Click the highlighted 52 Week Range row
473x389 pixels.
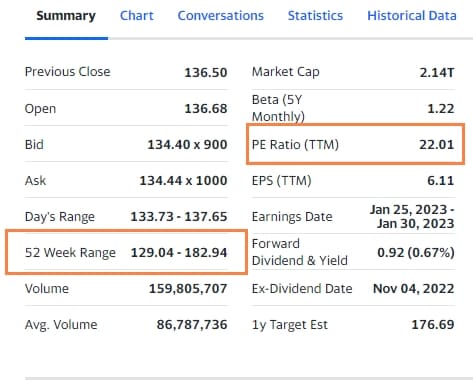(x=126, y=252)
